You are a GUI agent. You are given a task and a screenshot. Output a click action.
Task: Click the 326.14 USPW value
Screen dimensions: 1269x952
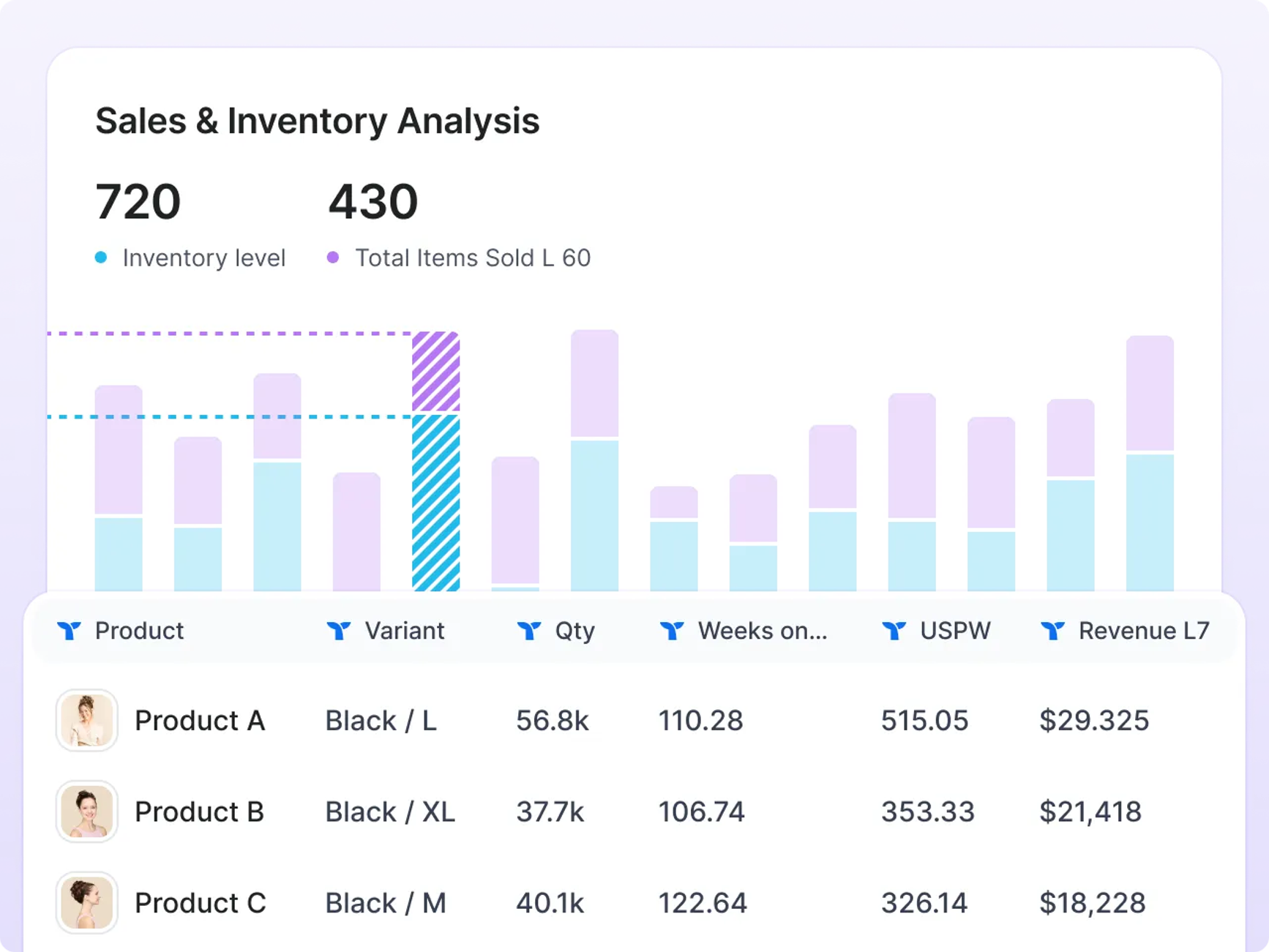(x=924, y=903)
